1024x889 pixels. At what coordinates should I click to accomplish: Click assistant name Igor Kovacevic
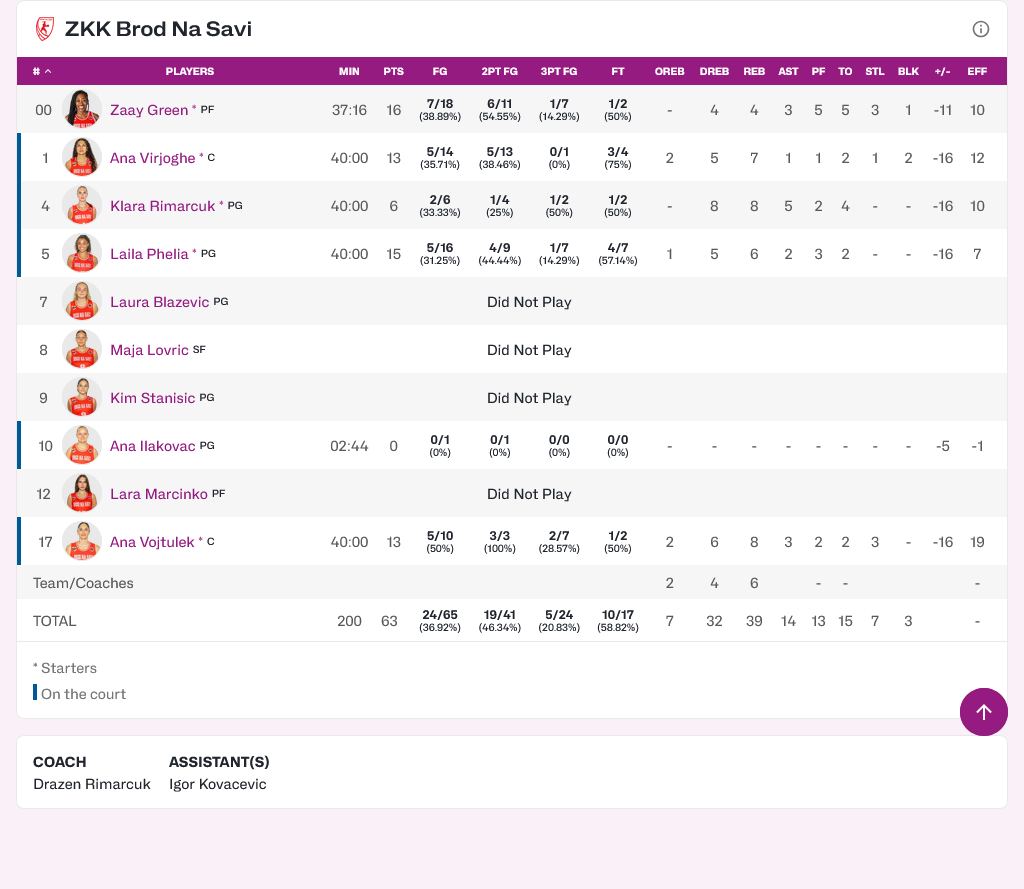pyautogui.click(x=217, y=784)
